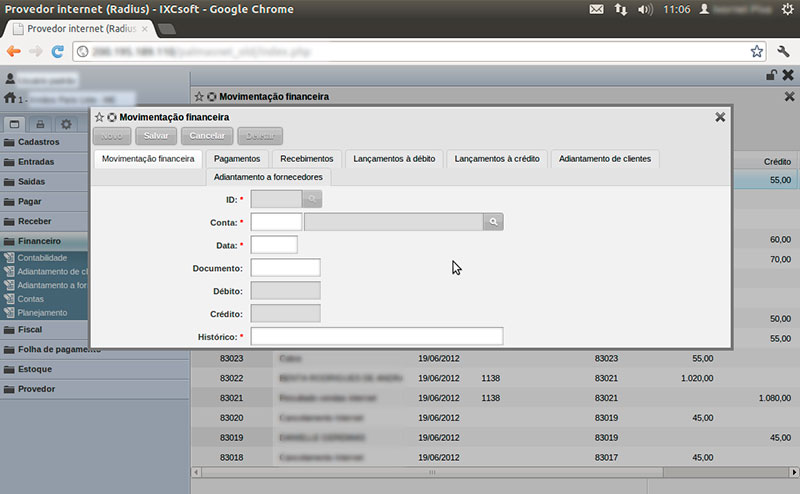800x494 pixels.
Task: Open the sound volume indicator
Action: [x=645, y=9]
